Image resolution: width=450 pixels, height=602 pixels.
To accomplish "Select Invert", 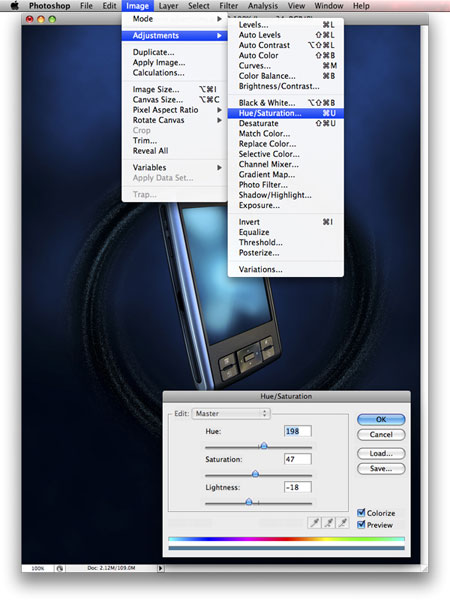I will pyautogui.click(x=286, y=222).
